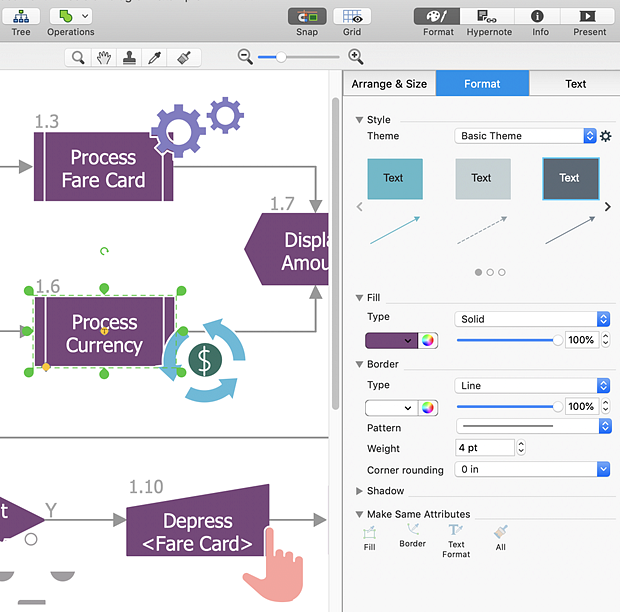Open fill color wheel picker
The width and height of the screenshot is (620, 612).
click(427, 340)
